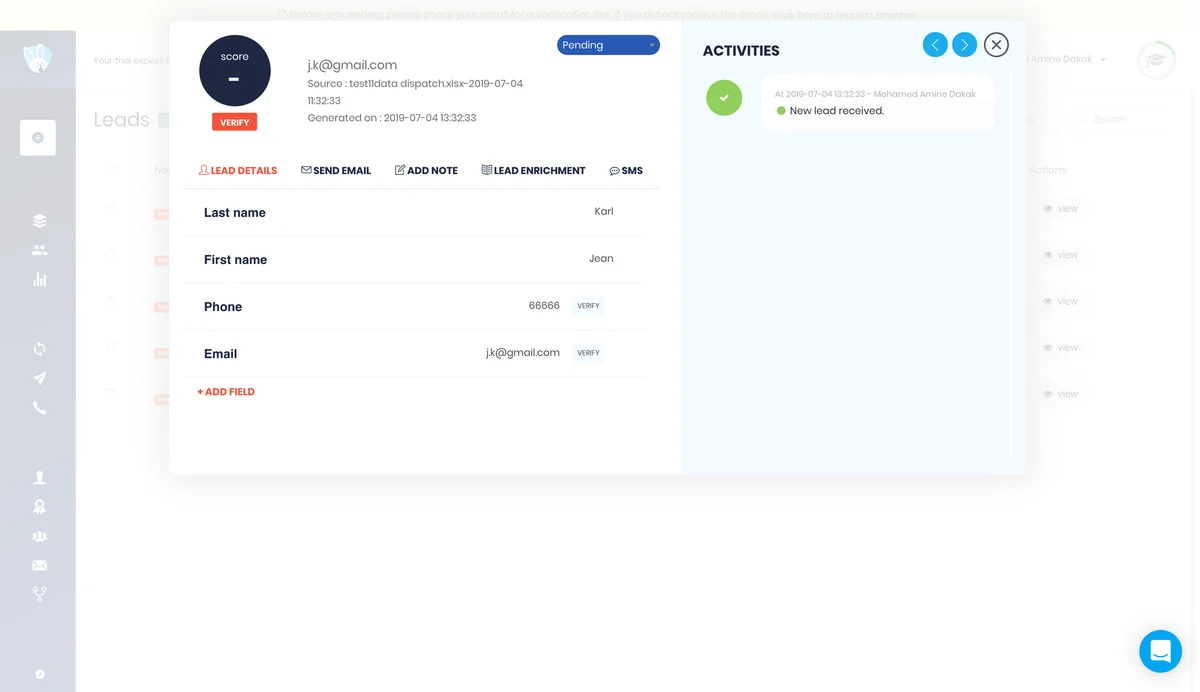
Task: Tick the select-all checkbox in leads header
Action: tap(111, 170)
